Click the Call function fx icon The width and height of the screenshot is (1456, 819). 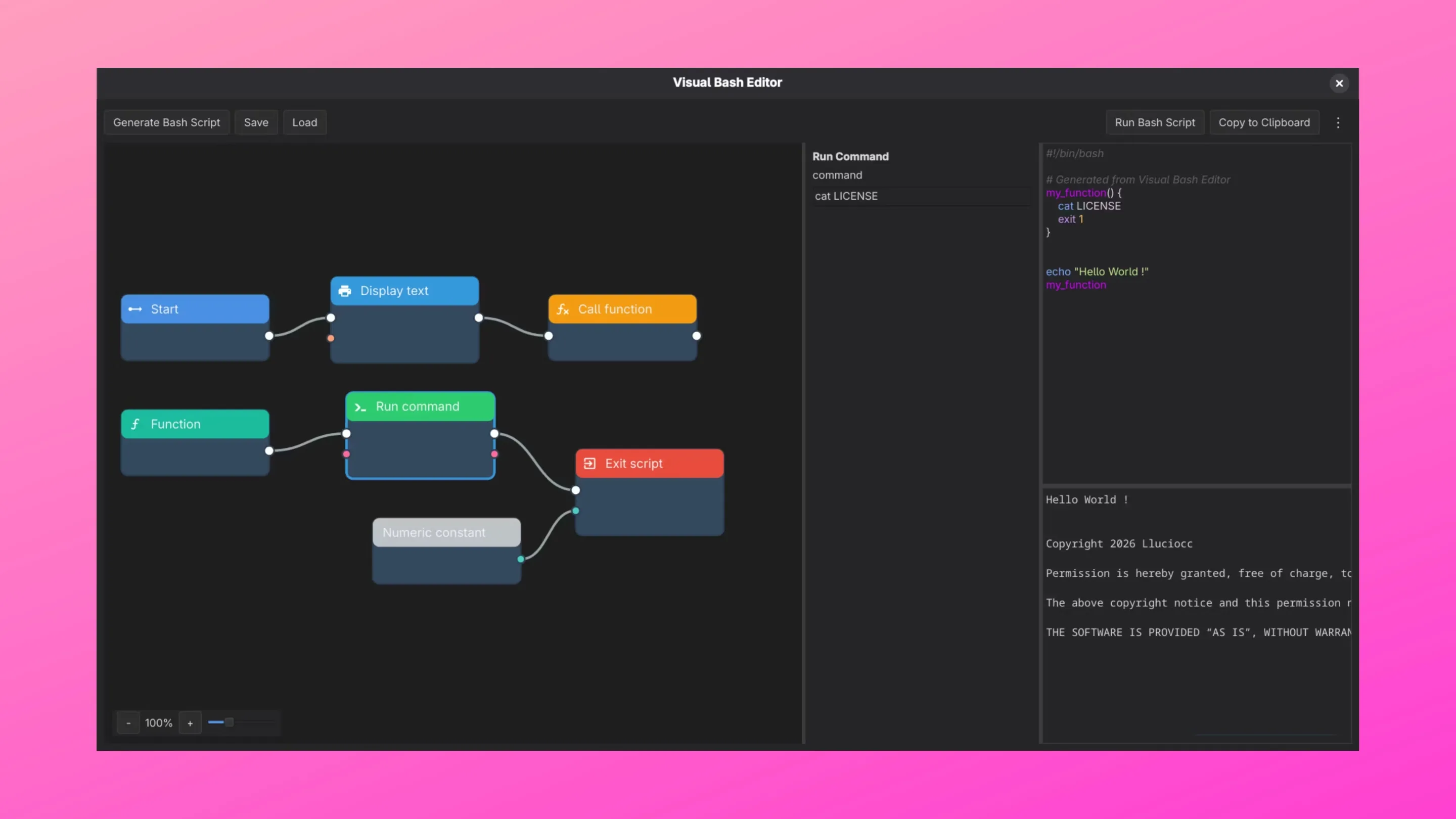[x=562, y=309]
